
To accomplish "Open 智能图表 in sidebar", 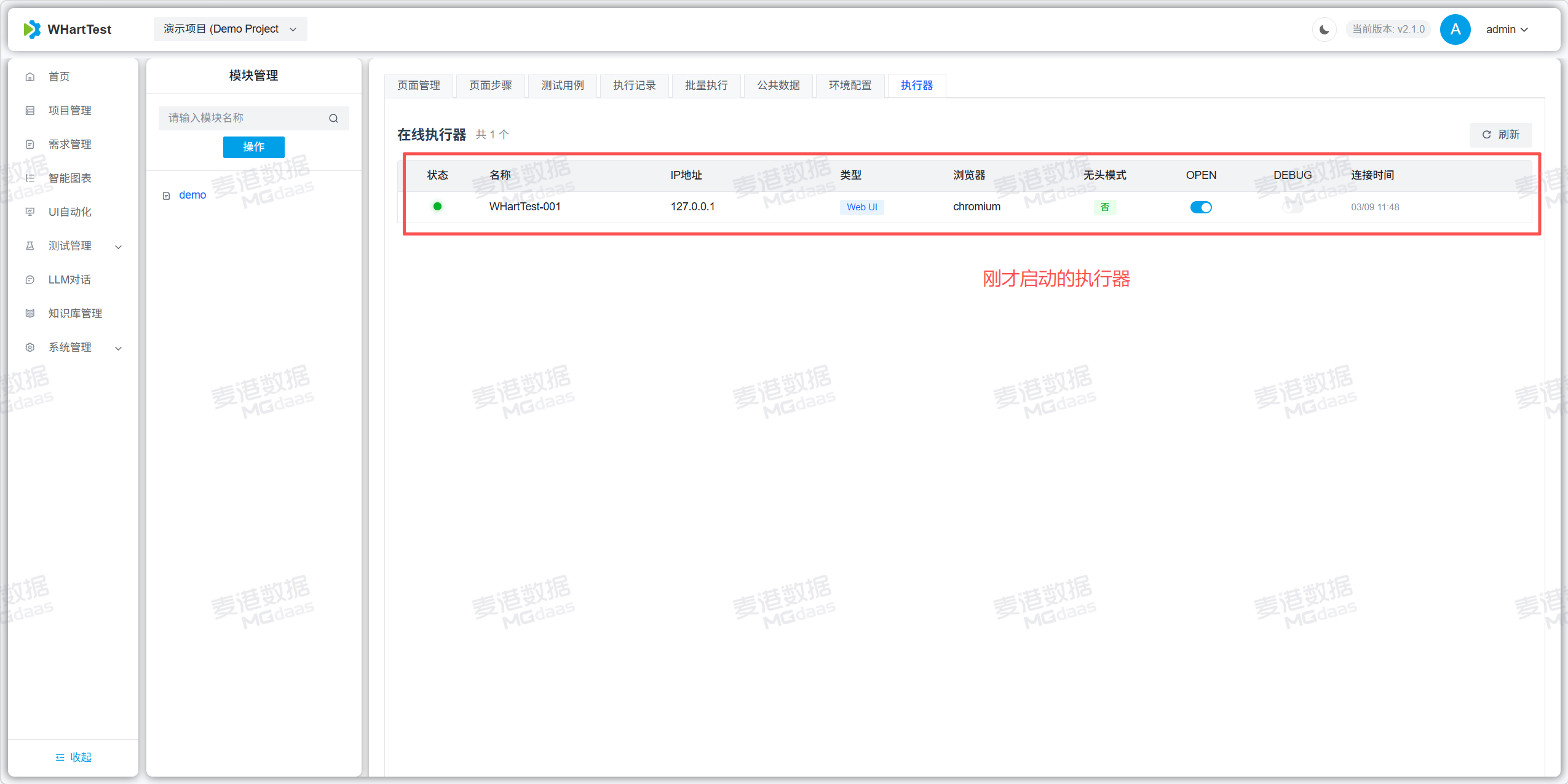I will (69, 178).
